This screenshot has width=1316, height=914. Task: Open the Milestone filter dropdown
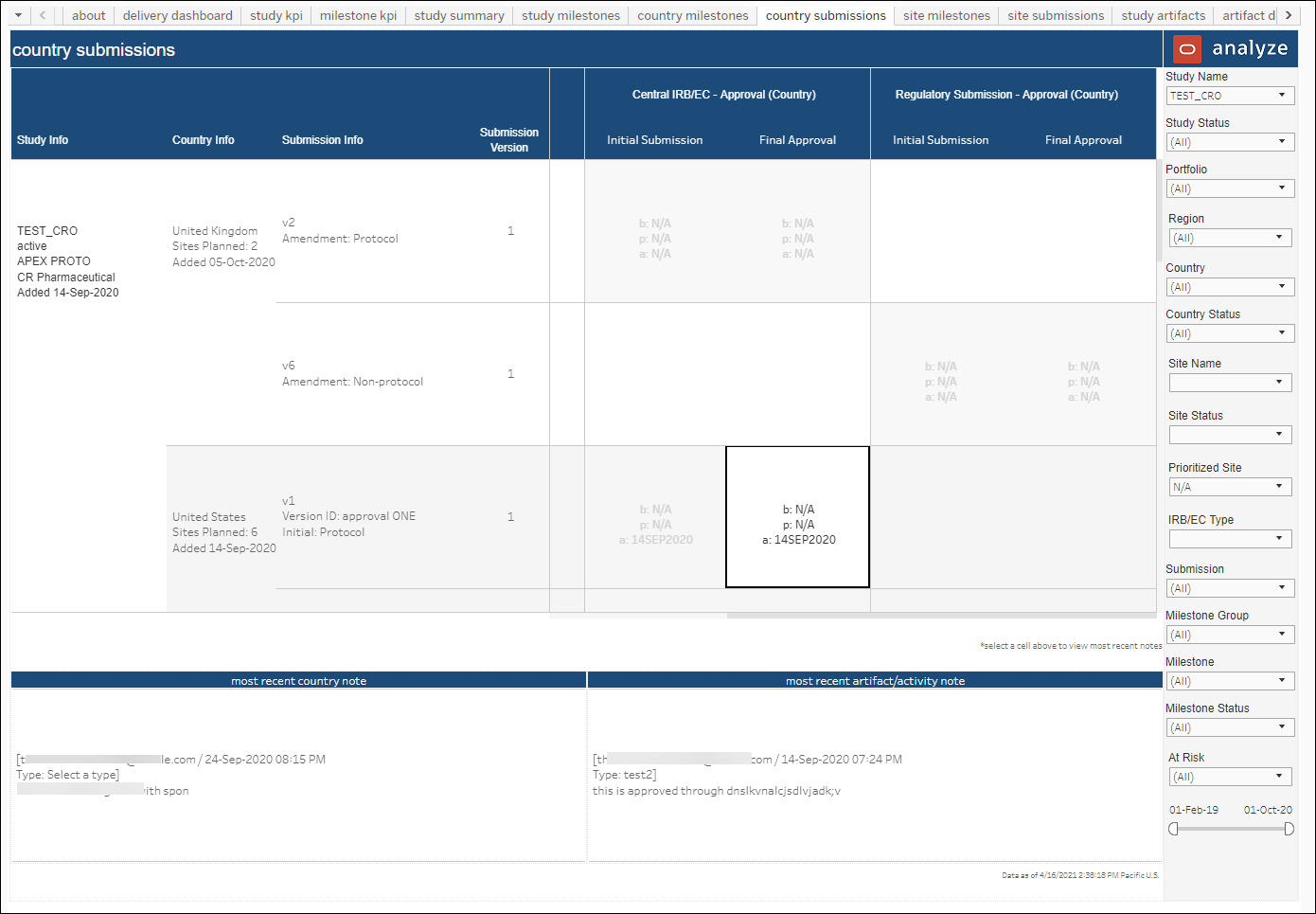coord(1230,681)
